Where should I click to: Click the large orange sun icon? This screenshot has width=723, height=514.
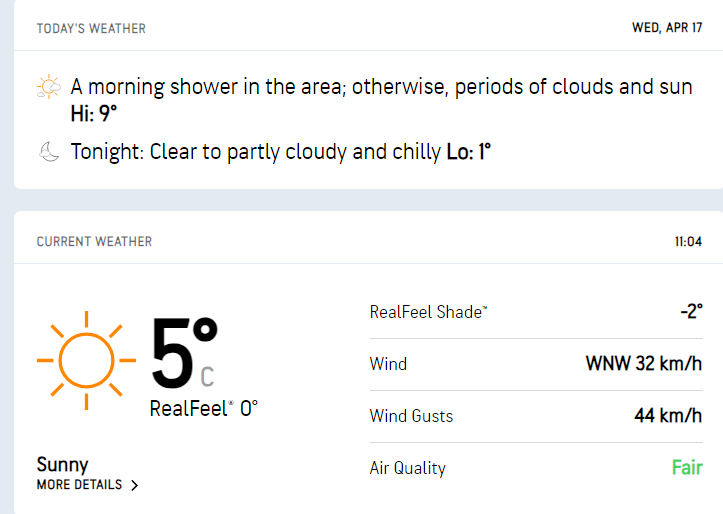click(x=86, y=360)
